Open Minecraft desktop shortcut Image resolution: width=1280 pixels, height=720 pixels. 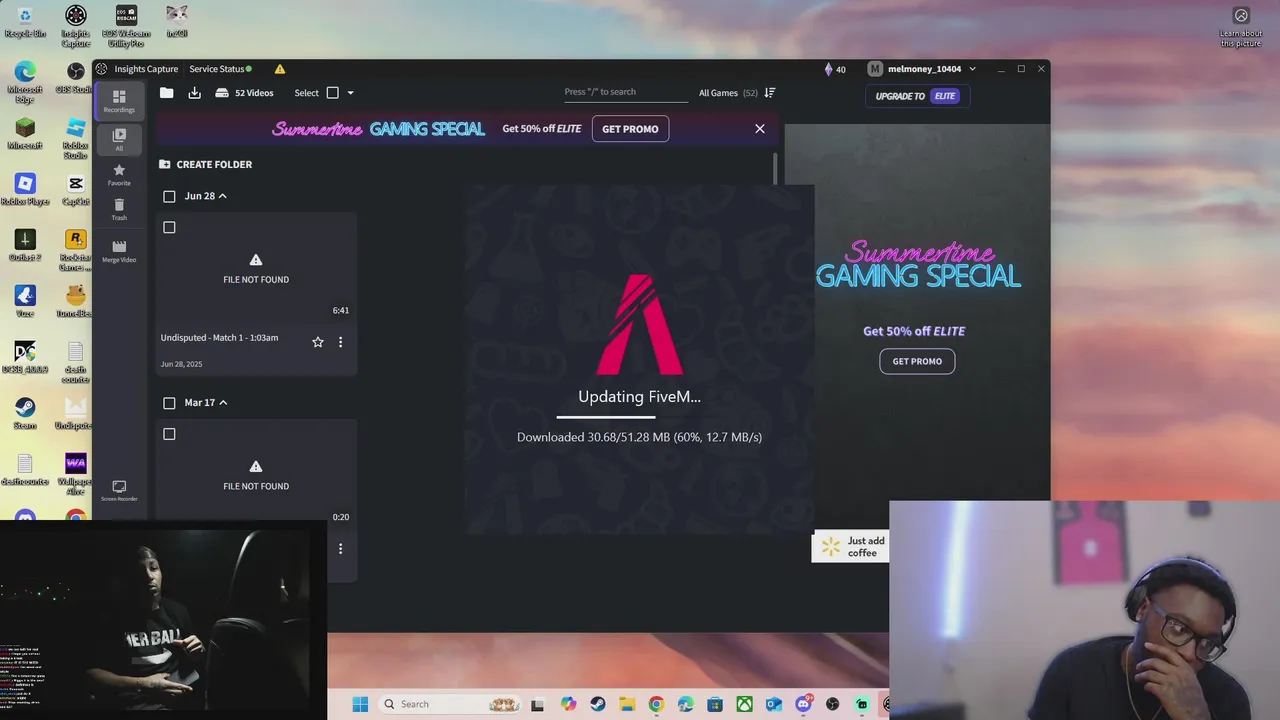pyautogui.click(x=25, y=132)
